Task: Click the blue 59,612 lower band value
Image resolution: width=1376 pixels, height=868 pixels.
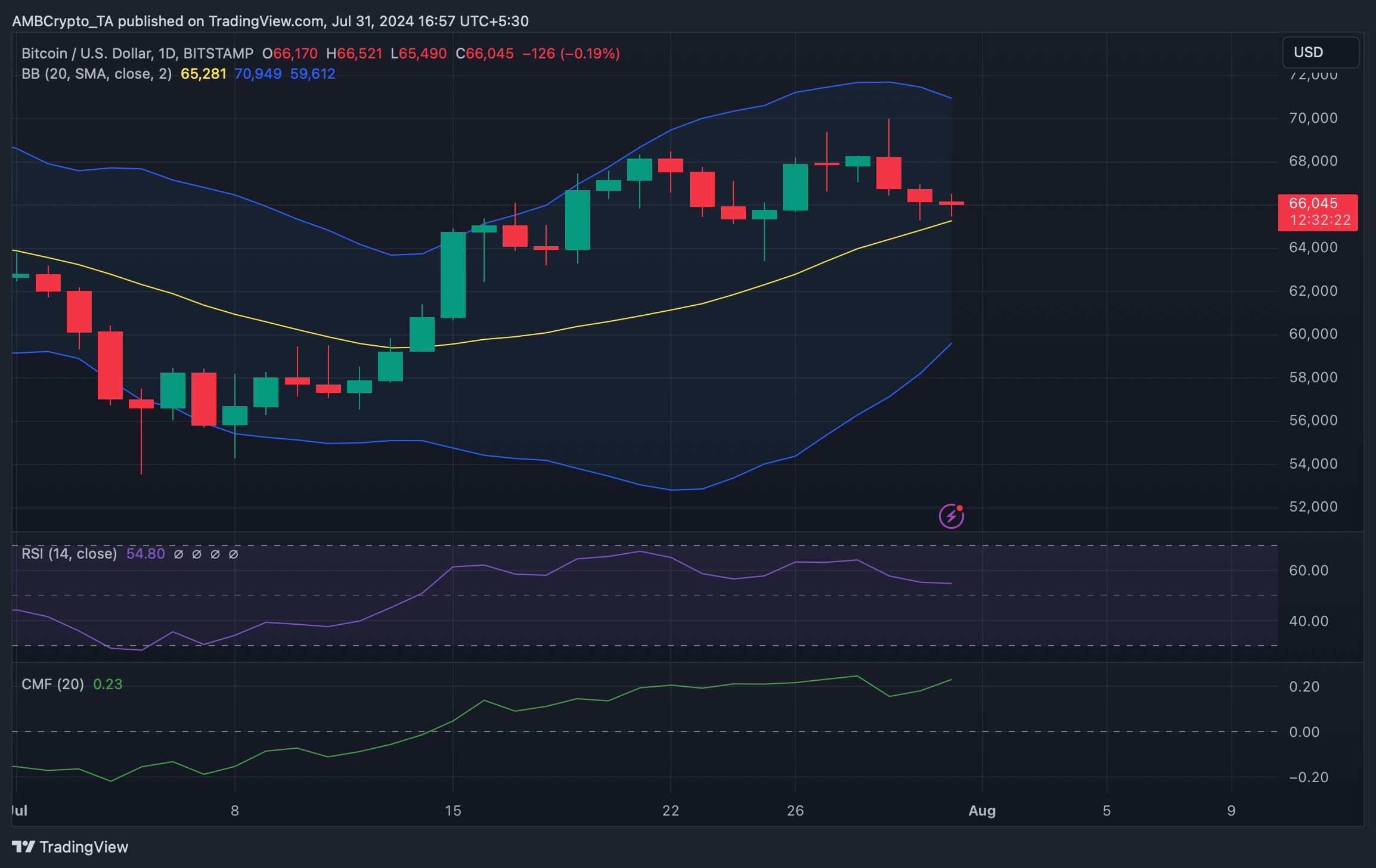Action: coord(312,74)
